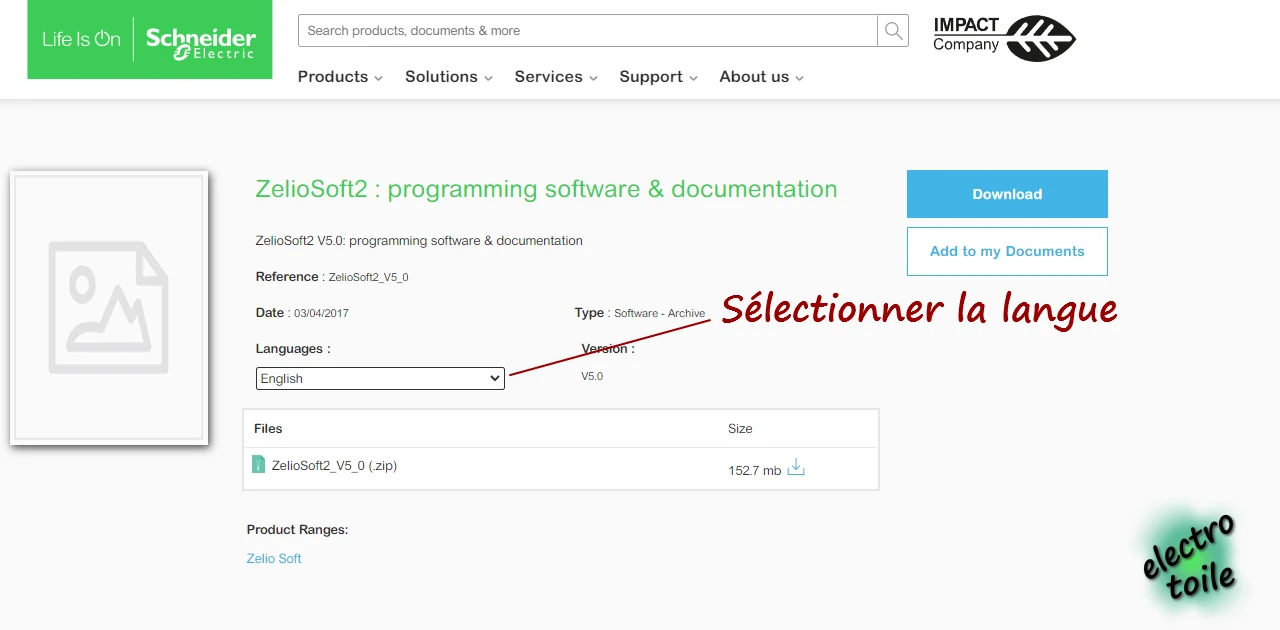Click the zip file icon for ZelioSoft2_V5_0
This screenshot has height=630, width=1280.
258,464
